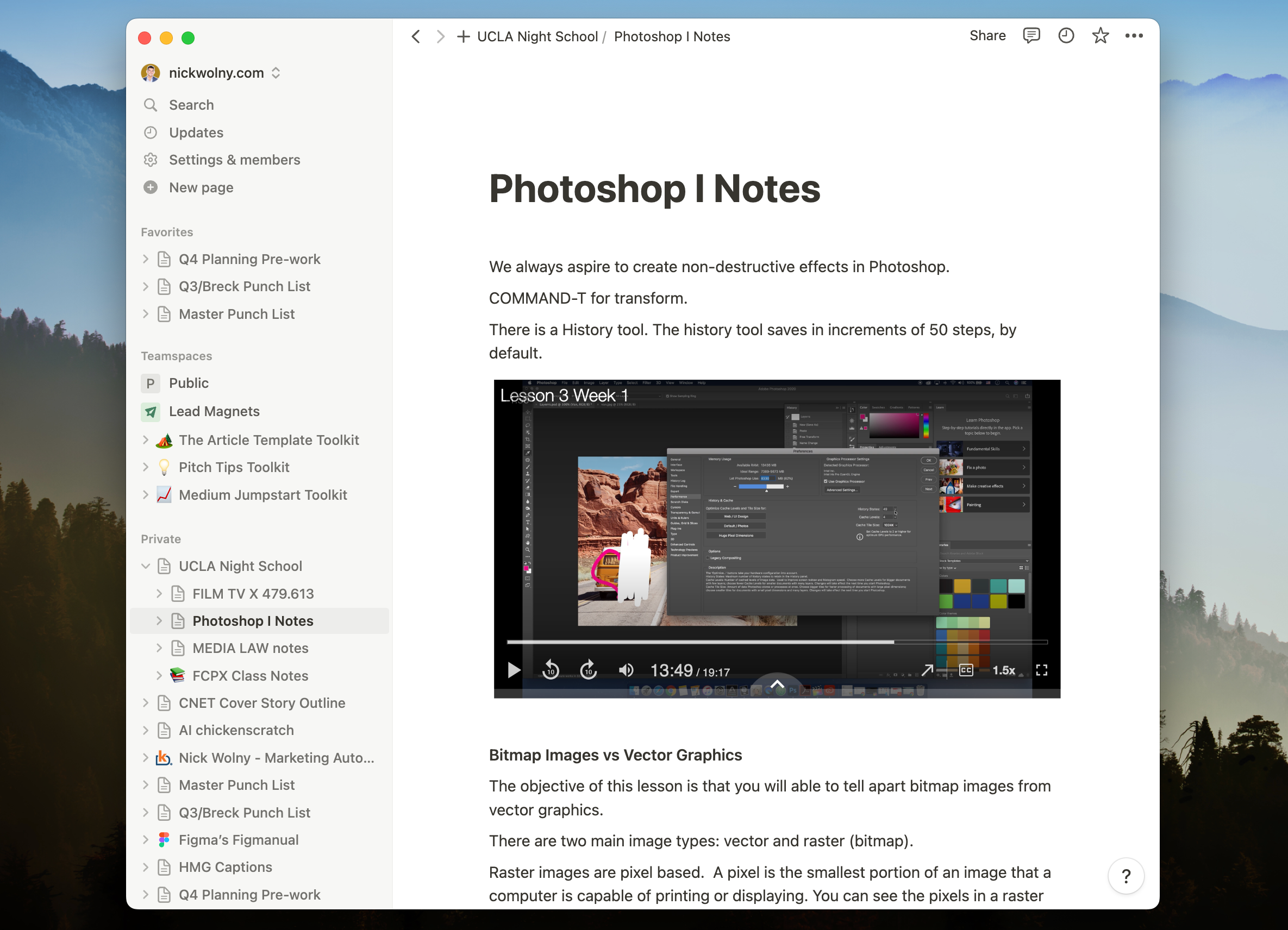
Task: Toggle video fullscreen mode
Action: point(1041,670)
